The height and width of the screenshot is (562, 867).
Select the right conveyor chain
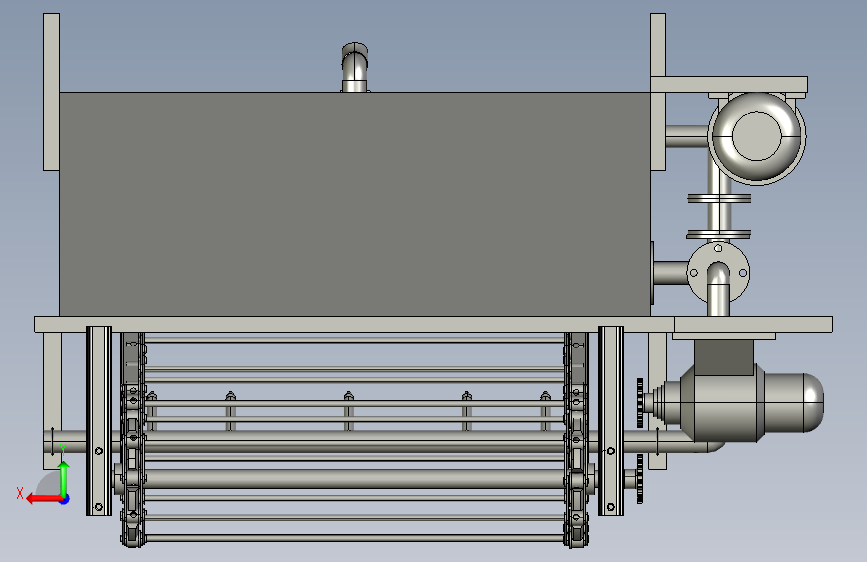coord(576,440)
